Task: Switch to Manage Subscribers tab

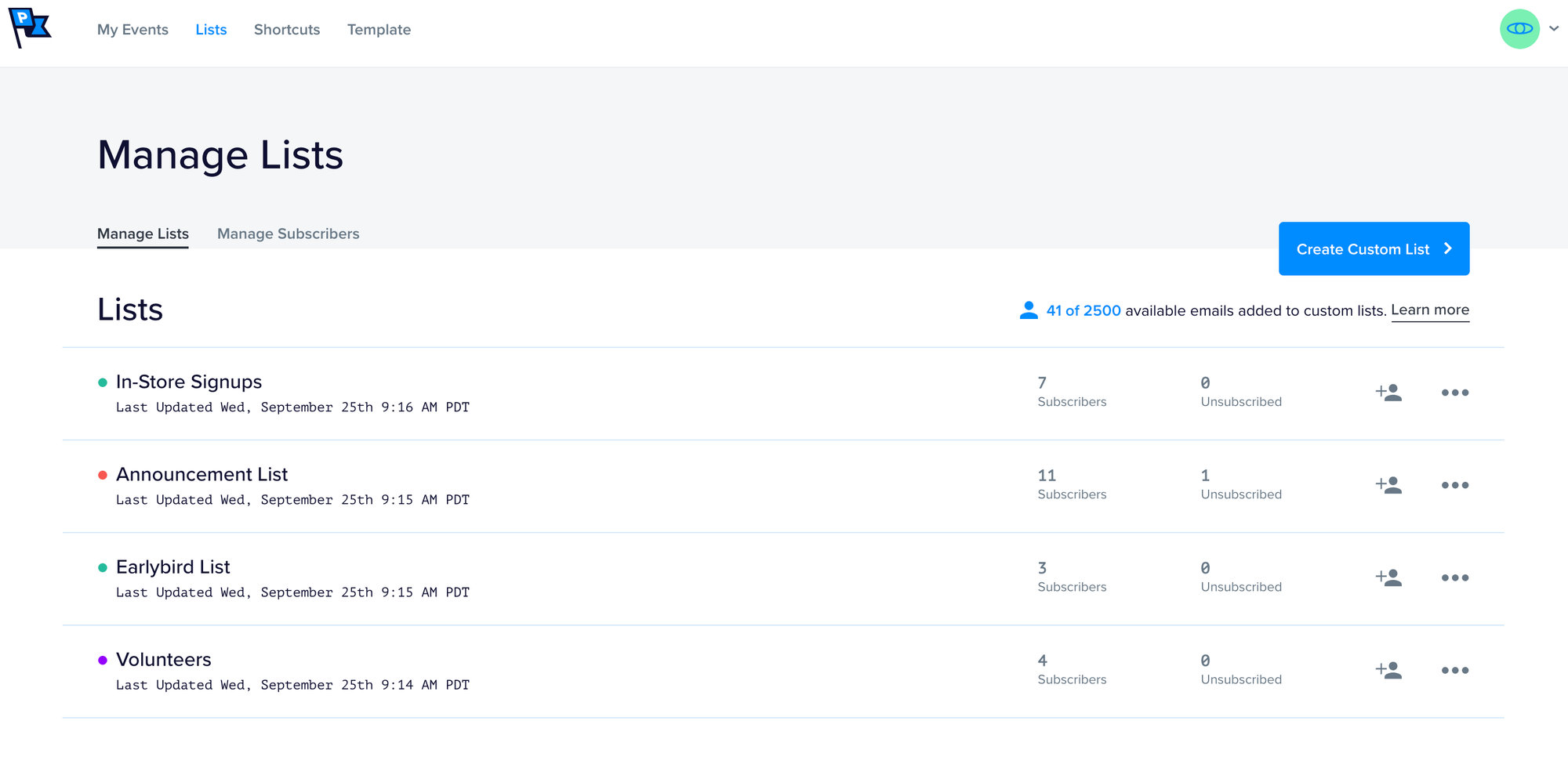Action: tap(288, 234)
